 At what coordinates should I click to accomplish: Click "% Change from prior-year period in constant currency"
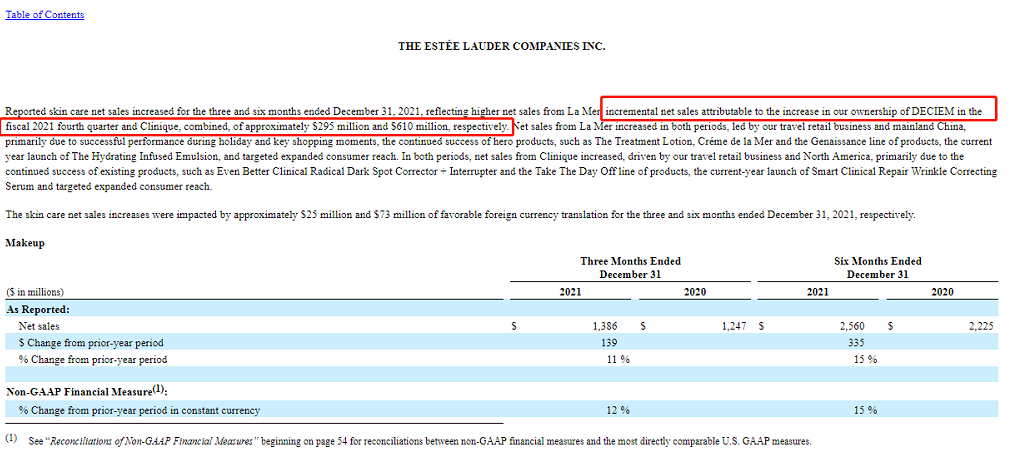point(140,410)
